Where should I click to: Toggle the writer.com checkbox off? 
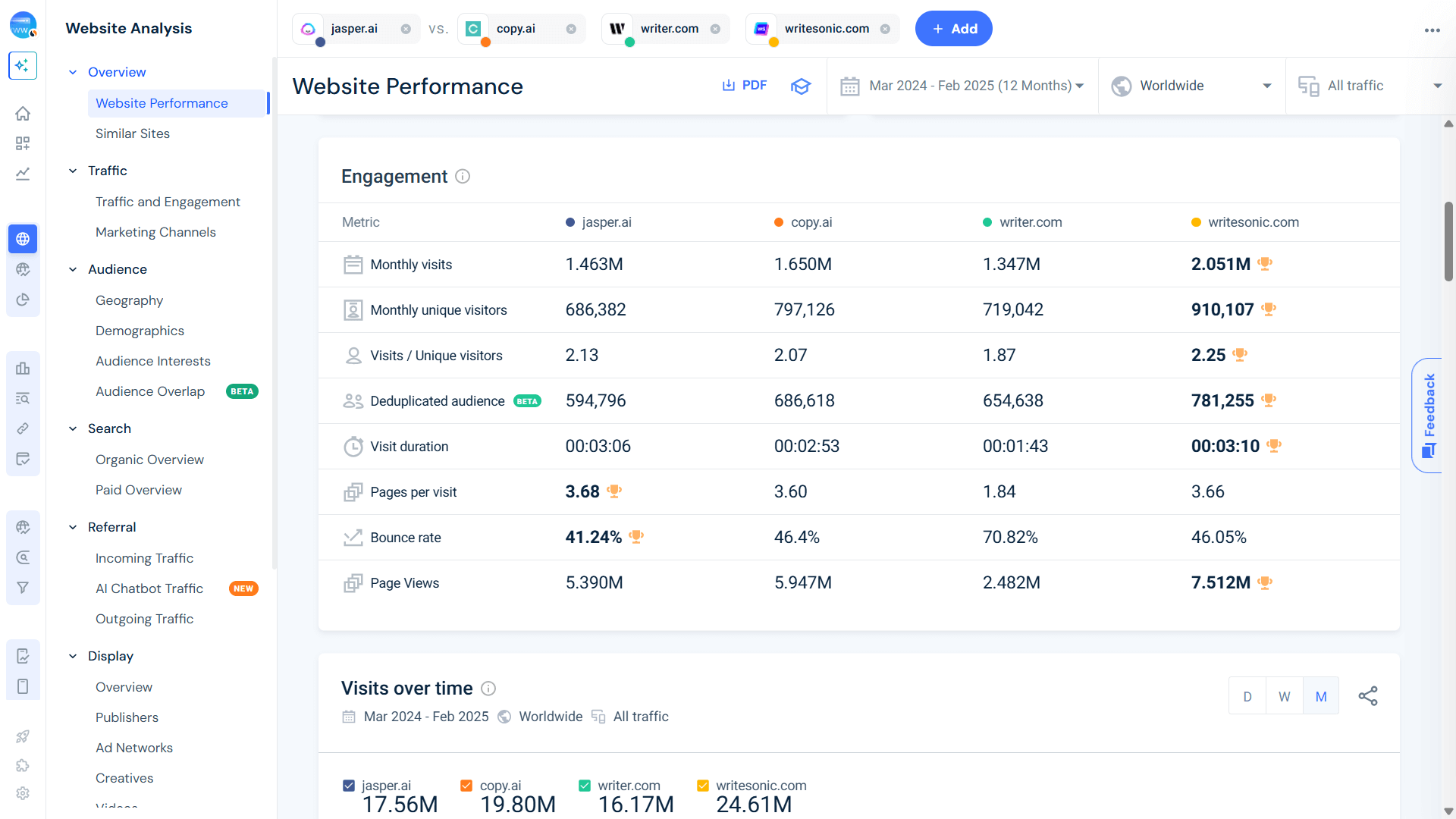[x=585, y=786]
